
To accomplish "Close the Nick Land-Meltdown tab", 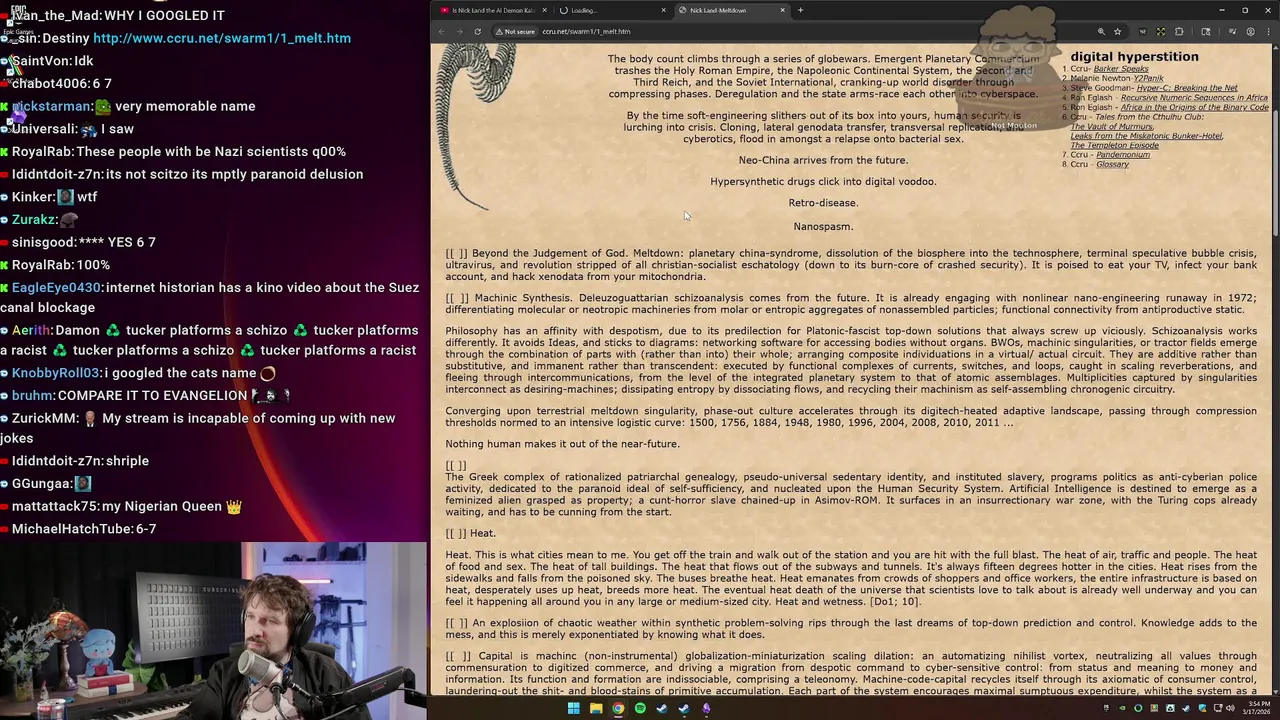I will (783, 10).
